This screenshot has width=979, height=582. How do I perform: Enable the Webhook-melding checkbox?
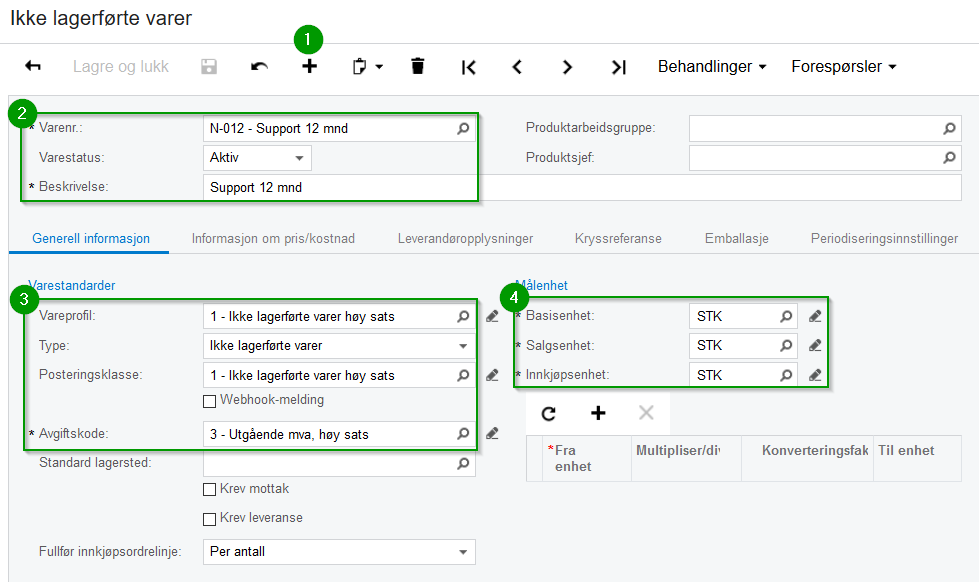pos(210,401)
